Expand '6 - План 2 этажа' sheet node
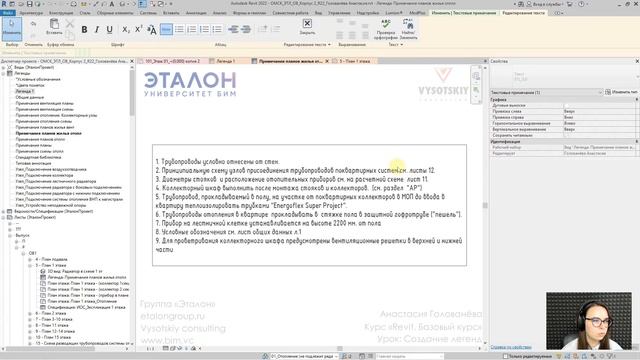The height and width of the screenshot is (360, 640). click(30, 313)
